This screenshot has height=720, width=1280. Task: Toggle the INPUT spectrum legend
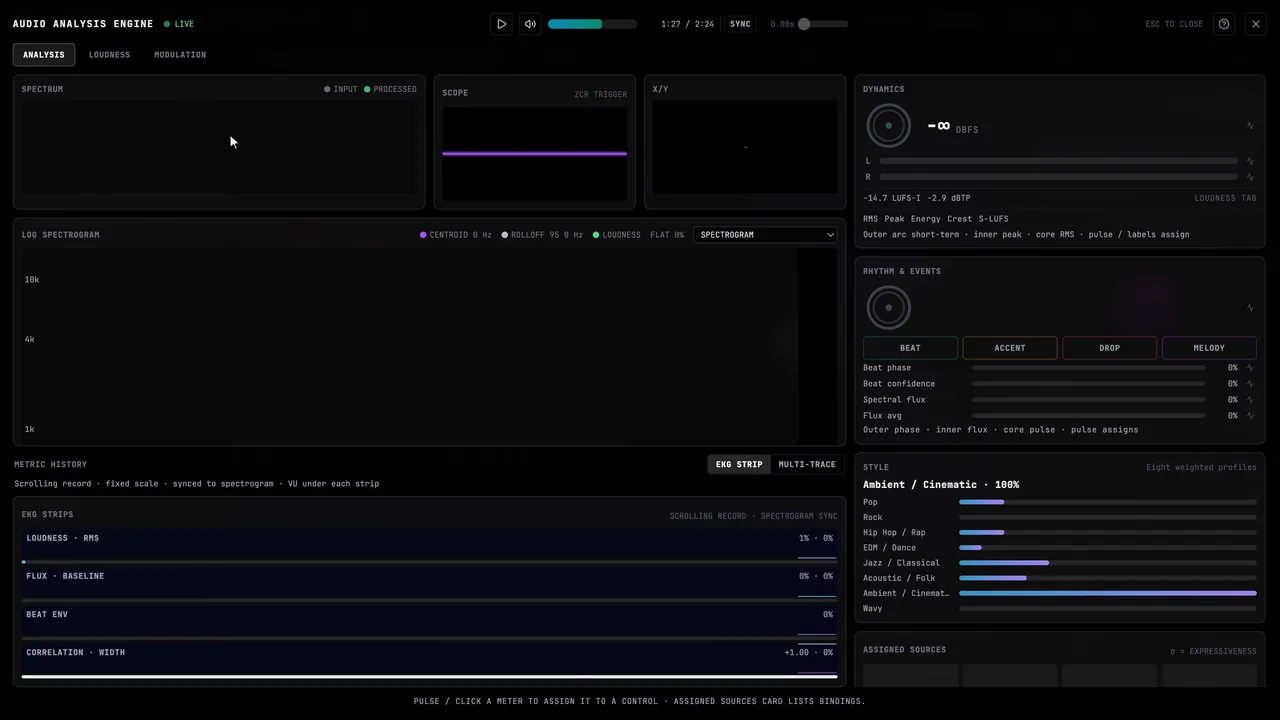(x=341, y=89)
